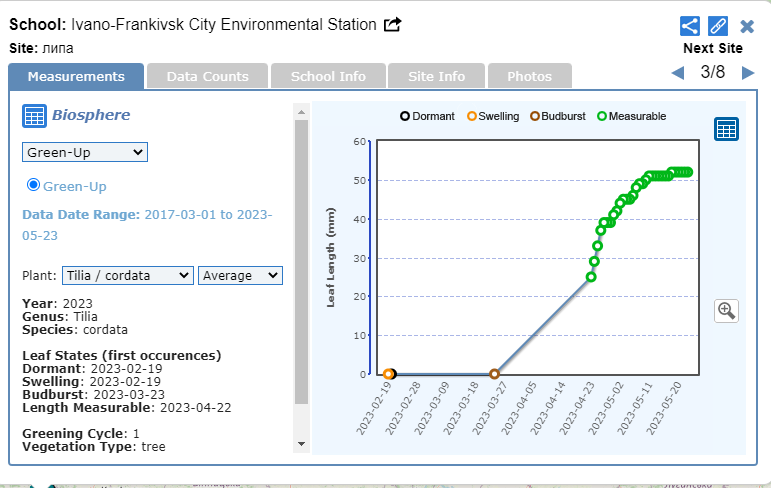This screenshot has height=488, width=771.
Task: Expand the Average dropdown
Action: click(x=240, y=275)
